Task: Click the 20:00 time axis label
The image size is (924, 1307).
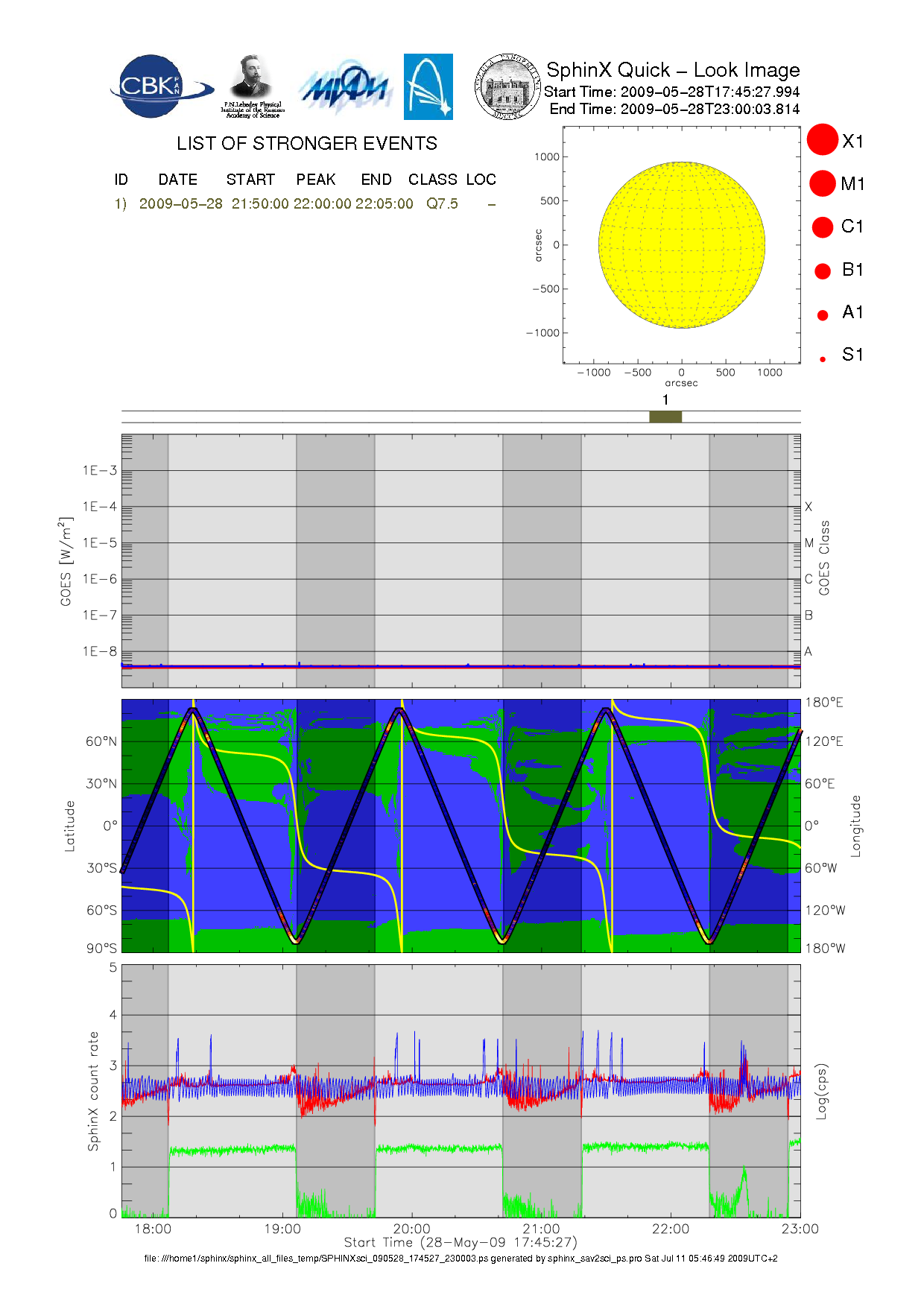Action: (411, 1229)
